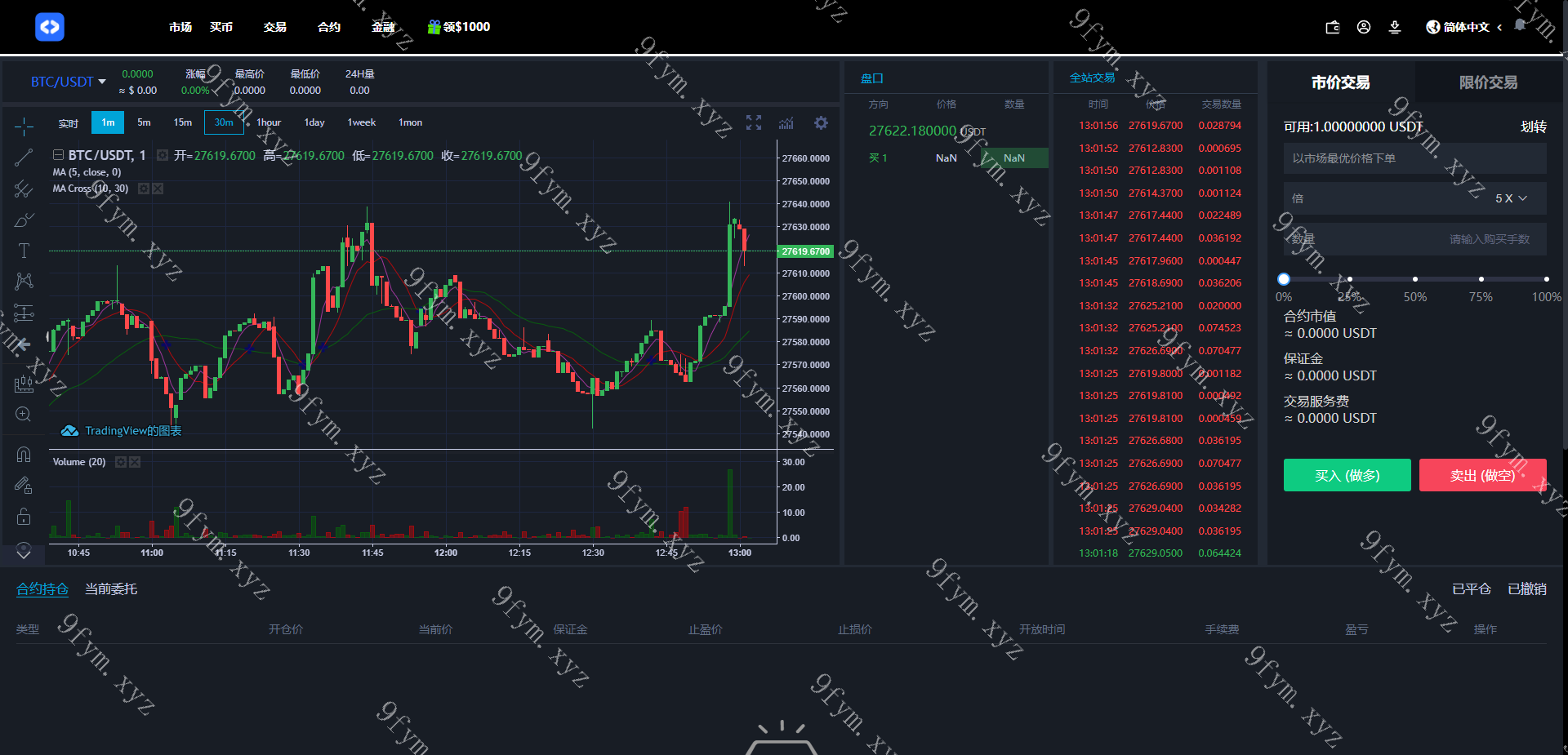Open chart settings gear
Image resolution: width=1568 pixels, height=755 pixels.
pyautogui.click(x=821, y=122)
